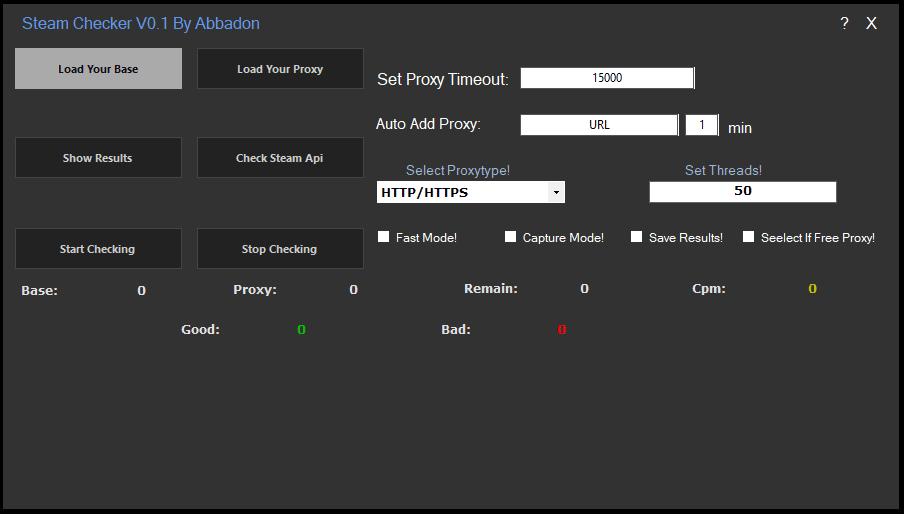Click the Proxy: counter label

(255, 289)
